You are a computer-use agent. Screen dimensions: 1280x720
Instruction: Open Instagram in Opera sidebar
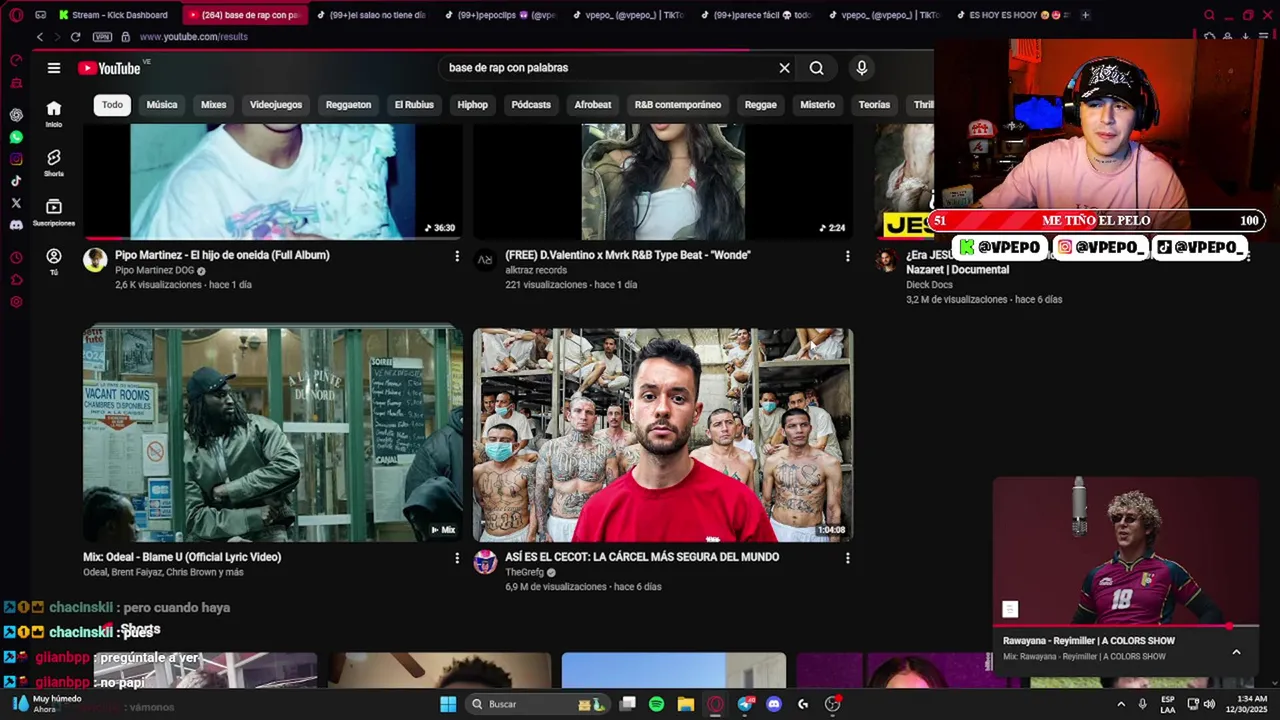tap(16, 159)
